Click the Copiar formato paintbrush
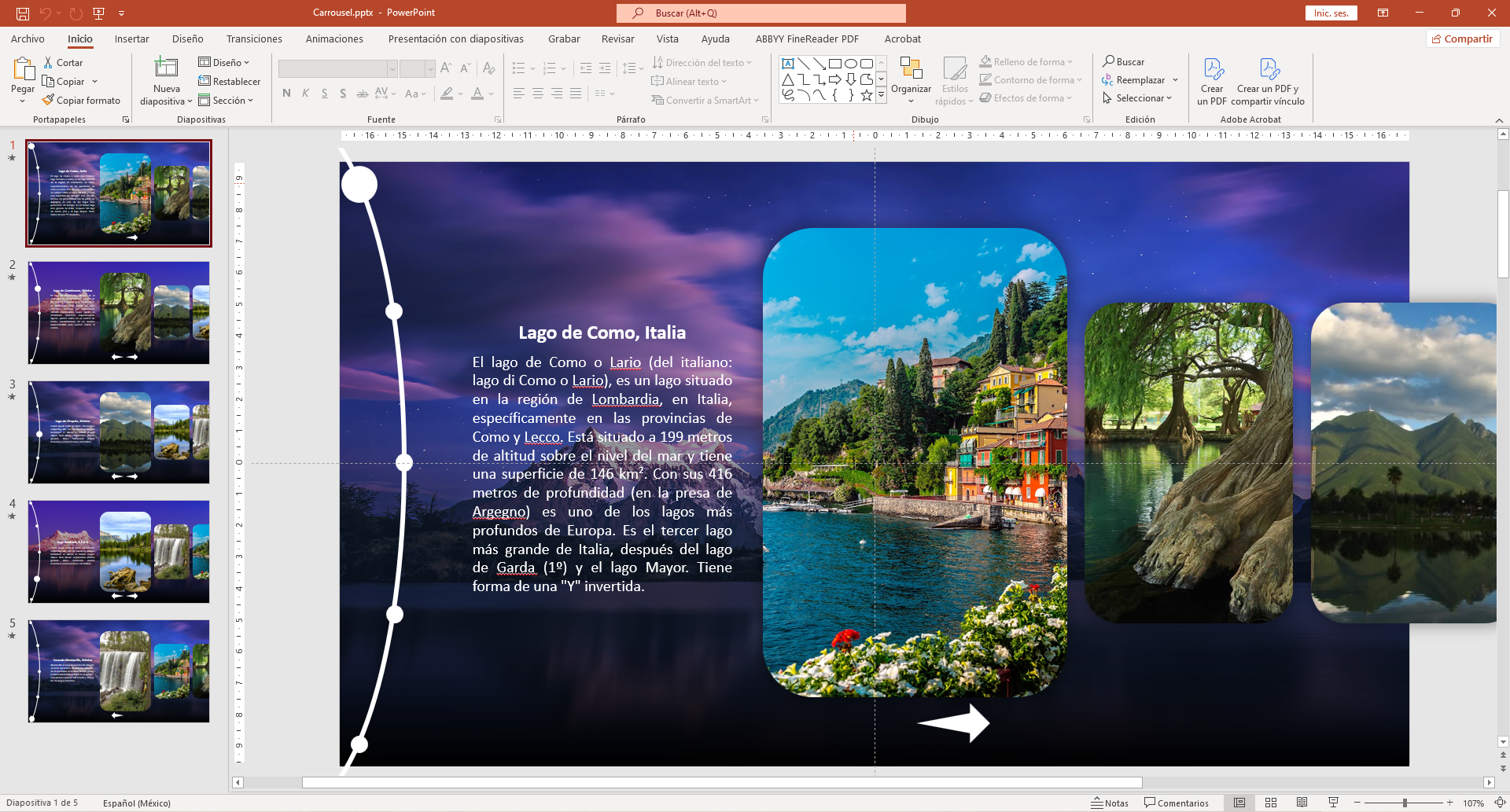Viewport: 1510px width, 812px height. pyautogui.click(x=49, y=101)
